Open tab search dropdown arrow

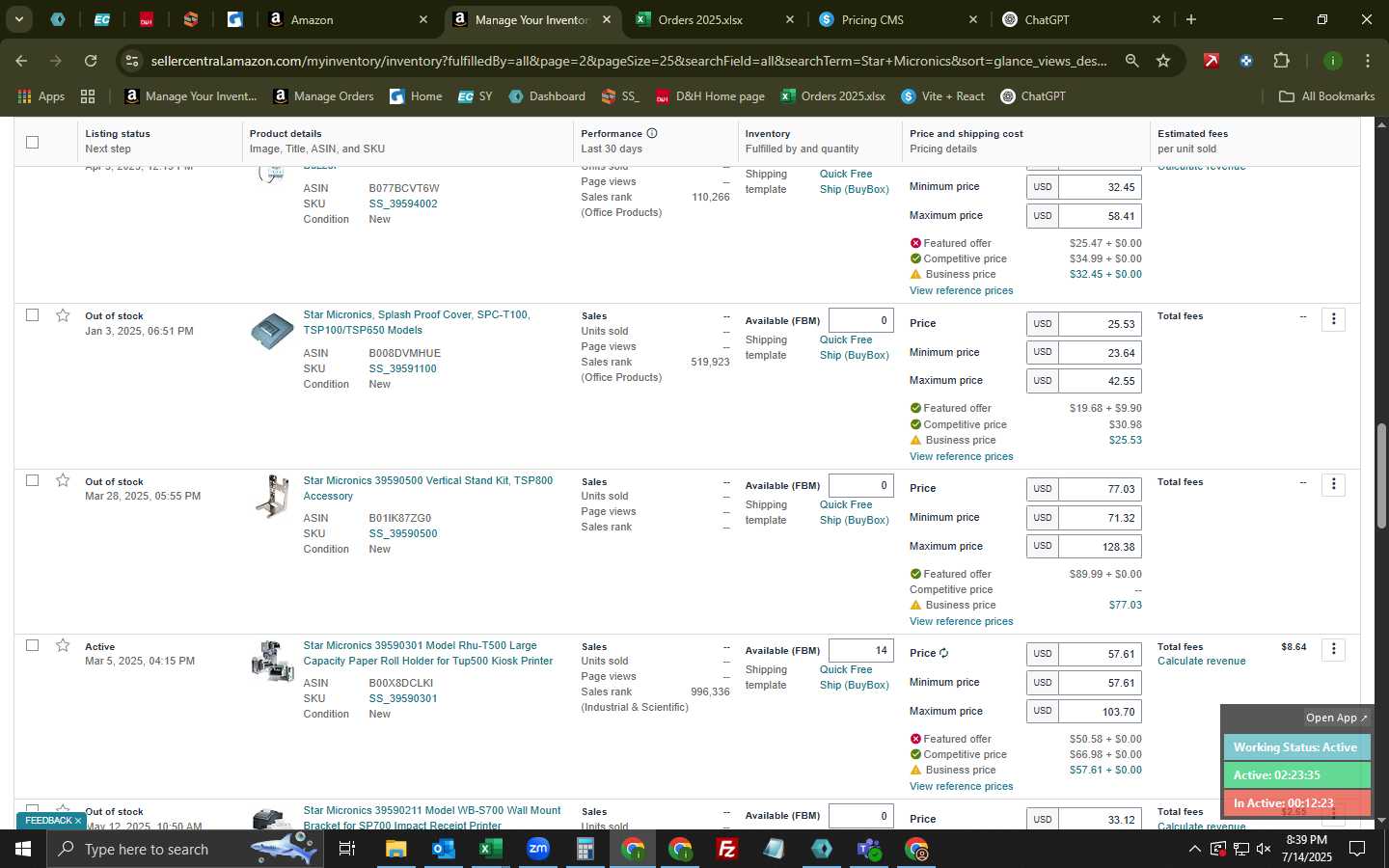(18, 19)
